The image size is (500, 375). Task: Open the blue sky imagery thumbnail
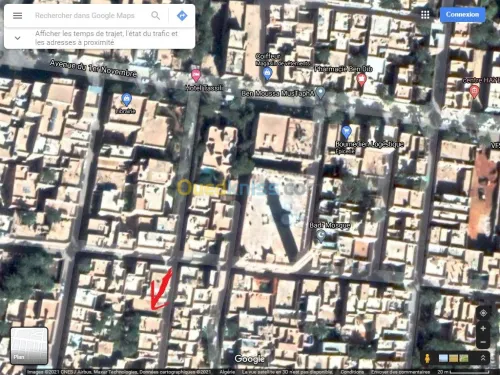point(443,358)
